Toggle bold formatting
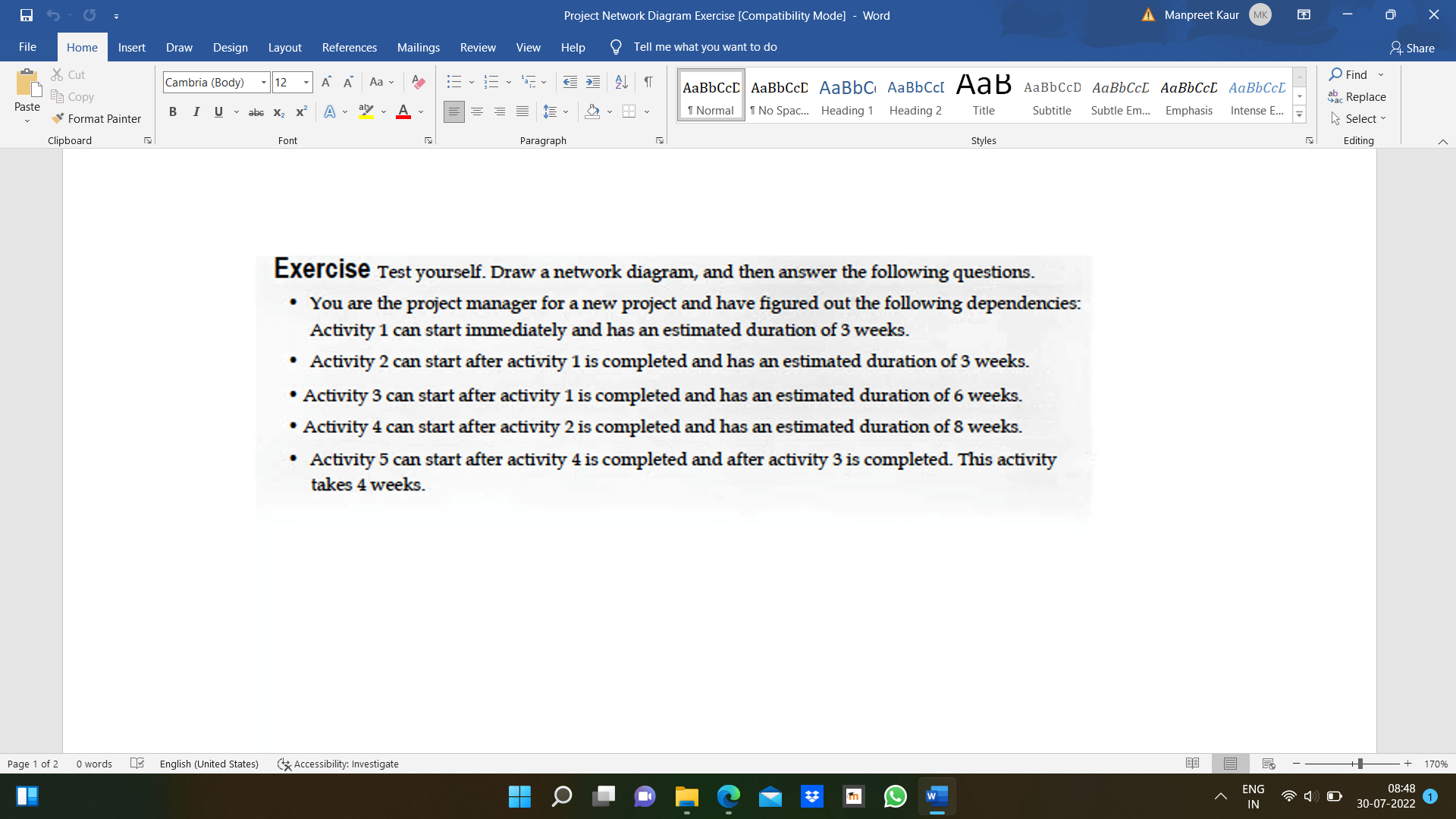The height and width of the screenshot is (819, 1456). [x=172, y=111]
